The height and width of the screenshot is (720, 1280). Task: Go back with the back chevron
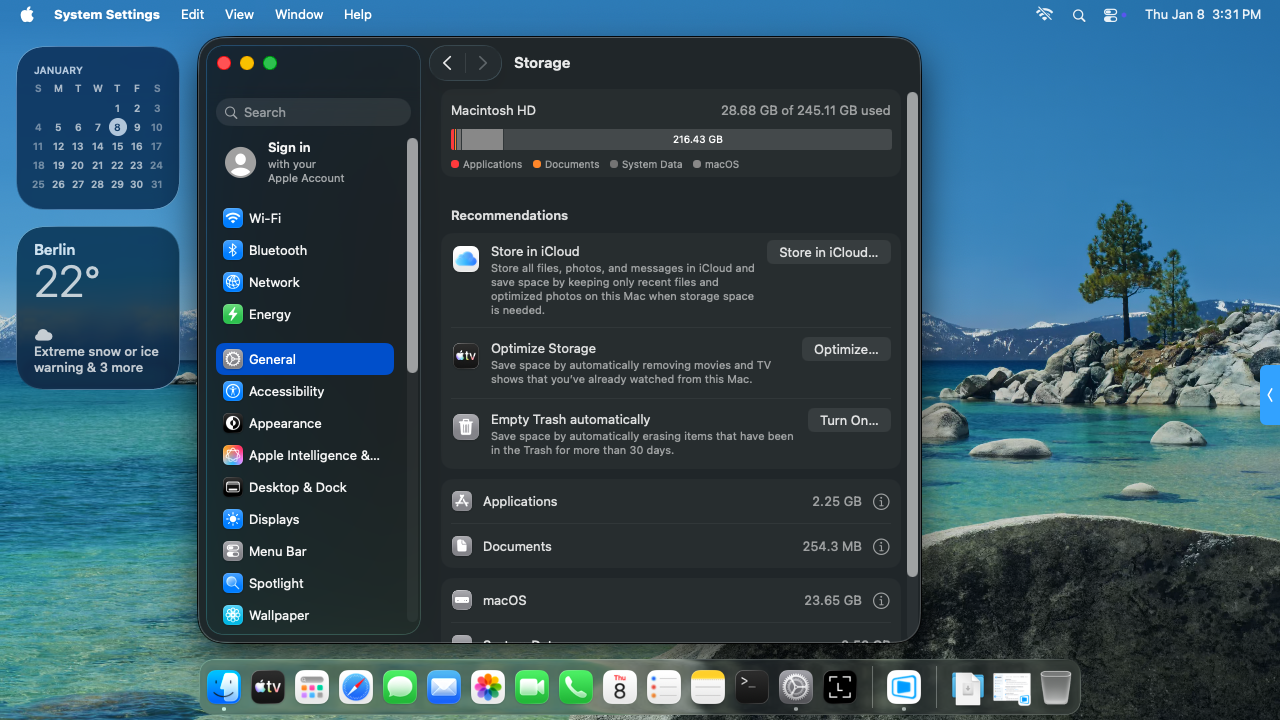tap(448, 63)
